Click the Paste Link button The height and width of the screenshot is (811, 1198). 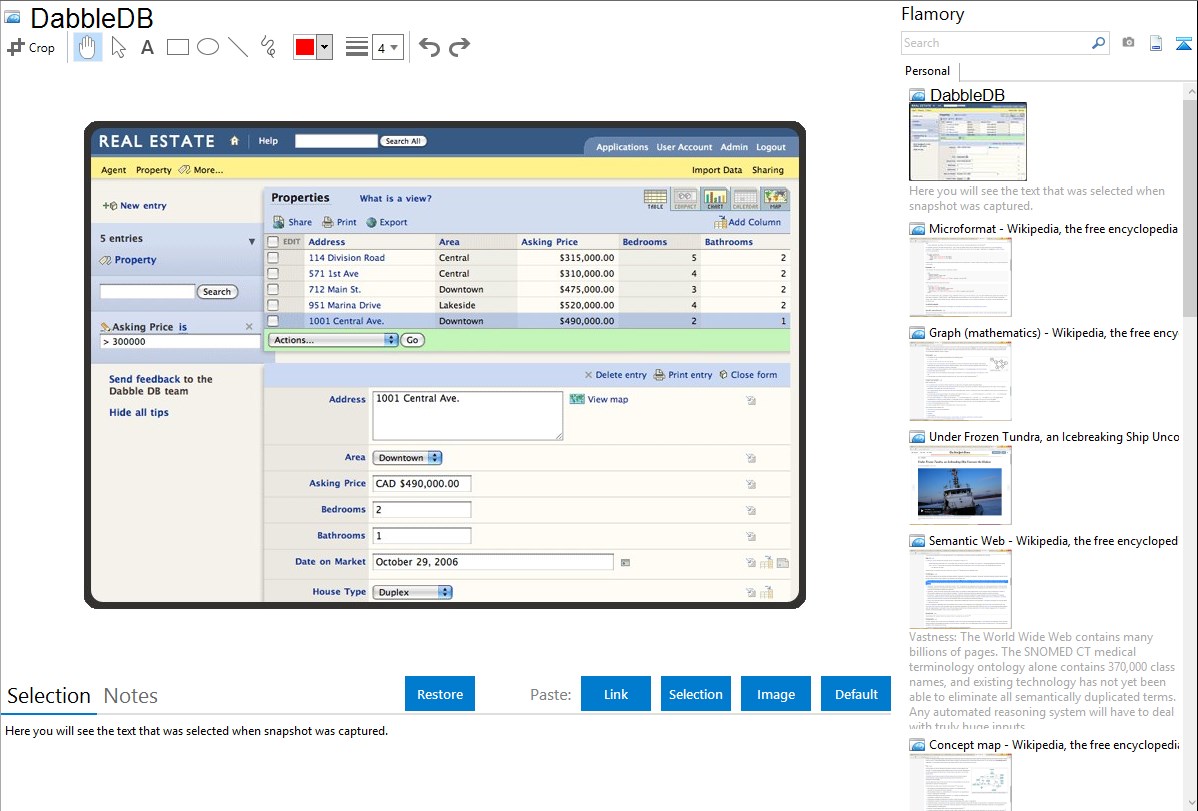[616, 694]
